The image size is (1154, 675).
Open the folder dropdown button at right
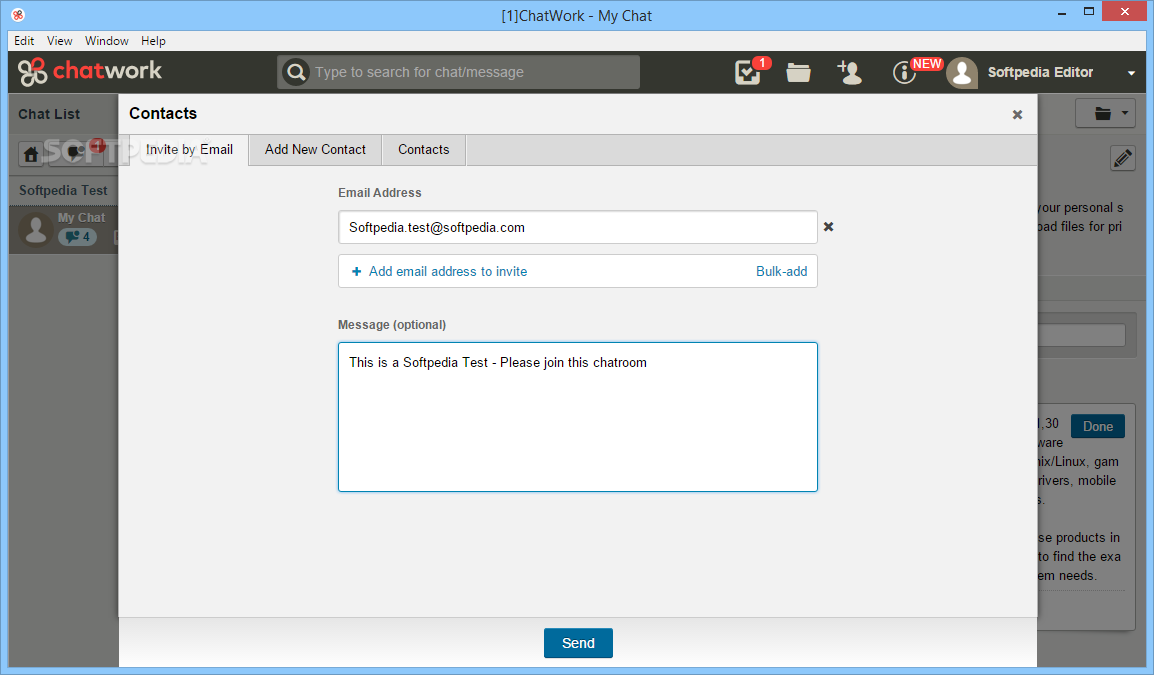coord(1105,113)
